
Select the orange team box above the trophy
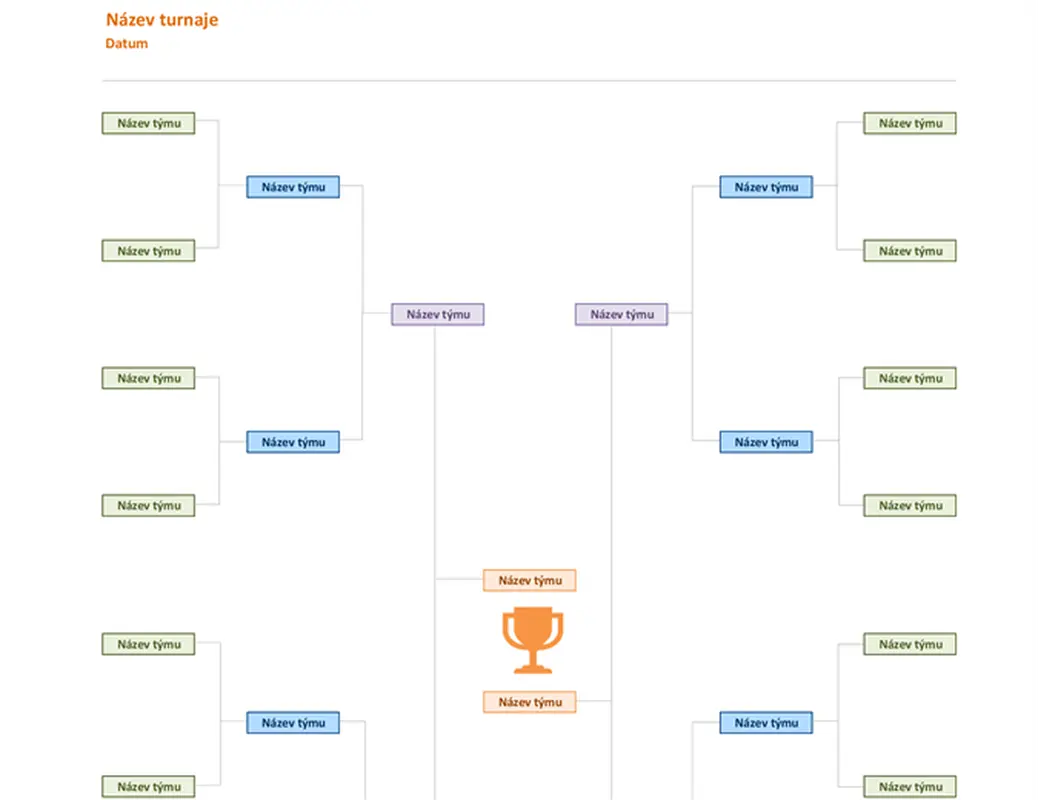[x=530, y=580]
